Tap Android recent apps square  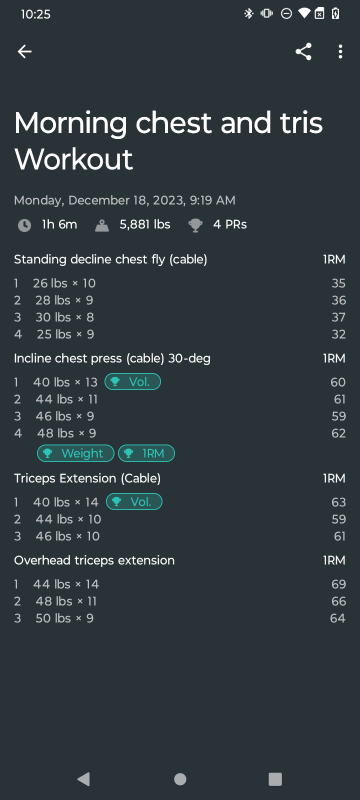click(275, 779)
